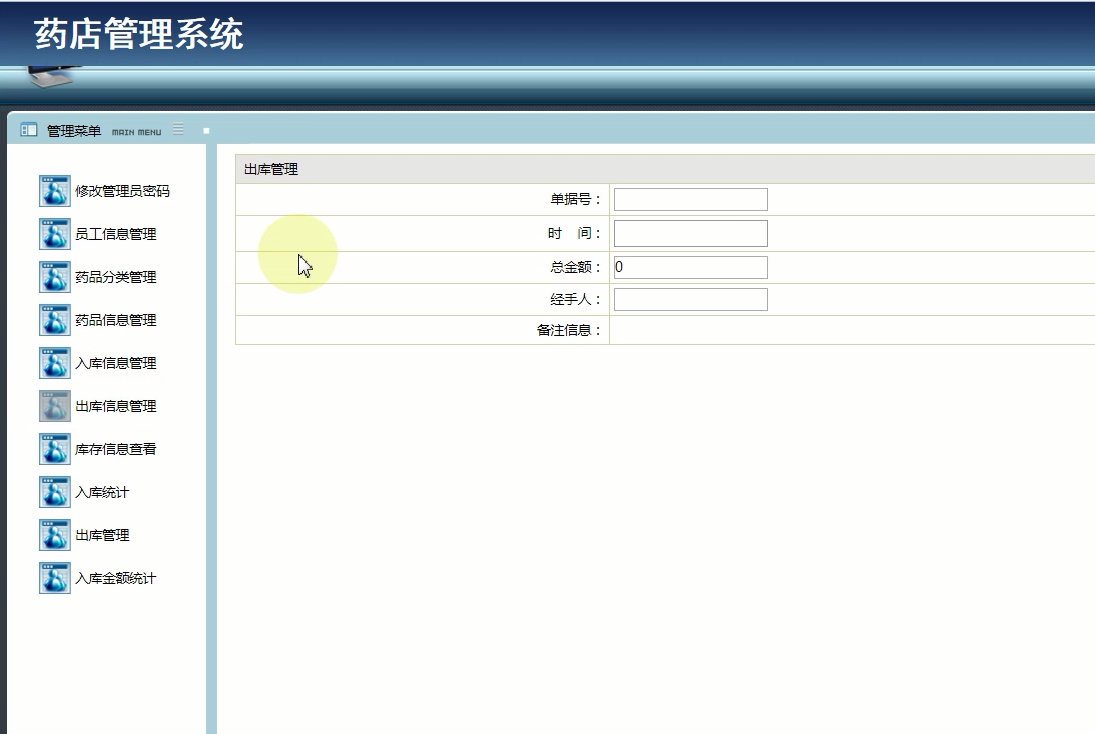
Task: Open 药品信息管理 menu link
Action: tap(115, 320)
